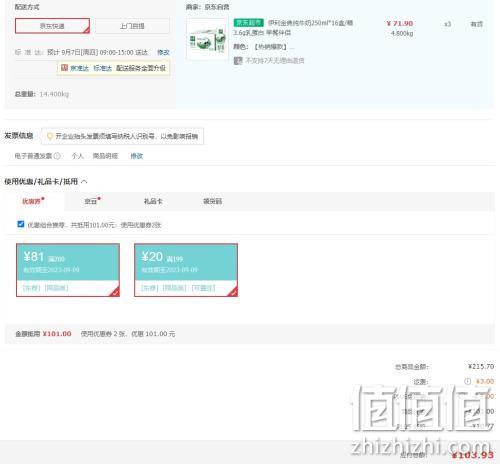Select 京东快递 delivery method
The width and height of the screenshot is (500, 464).
pos(52,26)
